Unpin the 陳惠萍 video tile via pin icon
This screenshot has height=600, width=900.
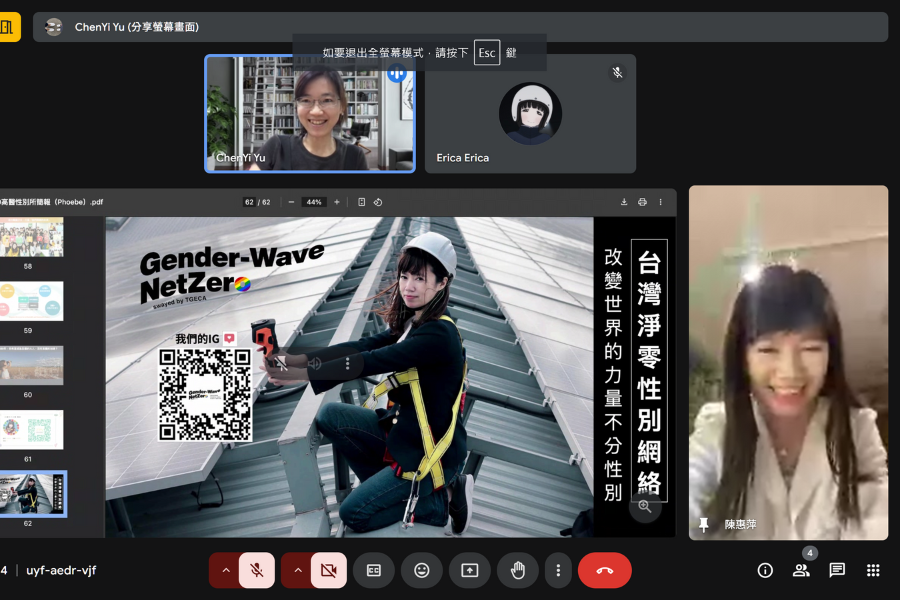[704, 524]
